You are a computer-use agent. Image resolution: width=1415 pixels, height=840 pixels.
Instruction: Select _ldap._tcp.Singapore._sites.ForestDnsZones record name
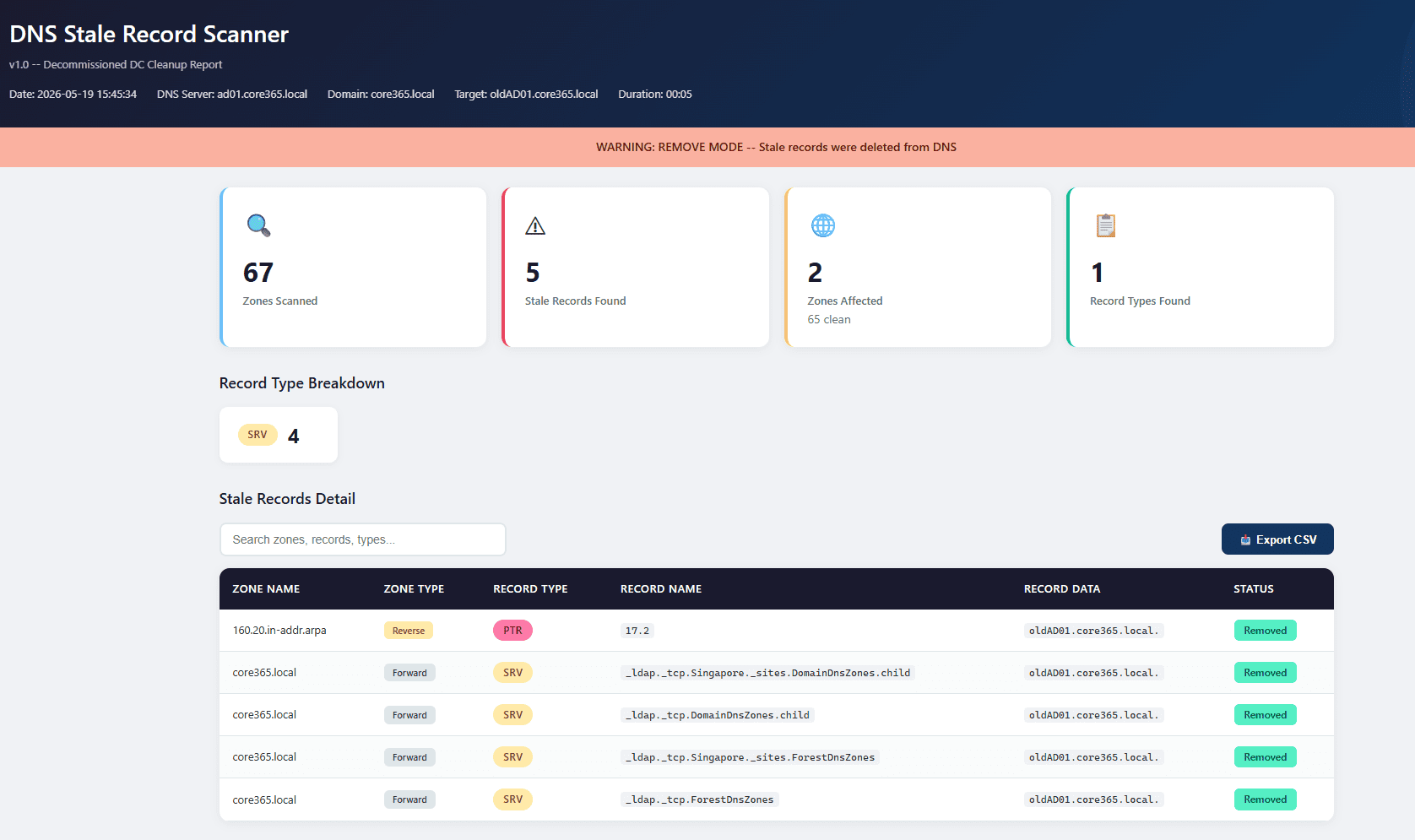coord(750,757)
